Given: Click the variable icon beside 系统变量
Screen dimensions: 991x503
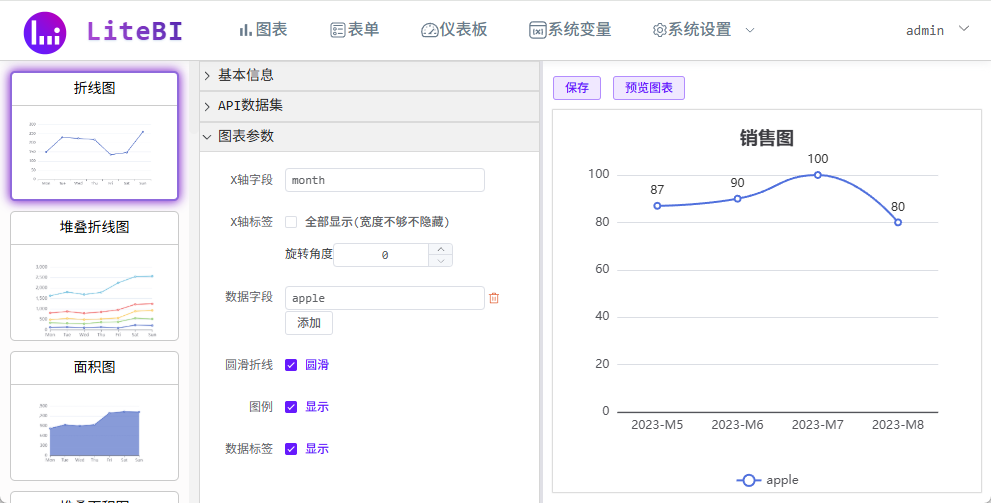Looking at the screenshot, I should point(538,30).
